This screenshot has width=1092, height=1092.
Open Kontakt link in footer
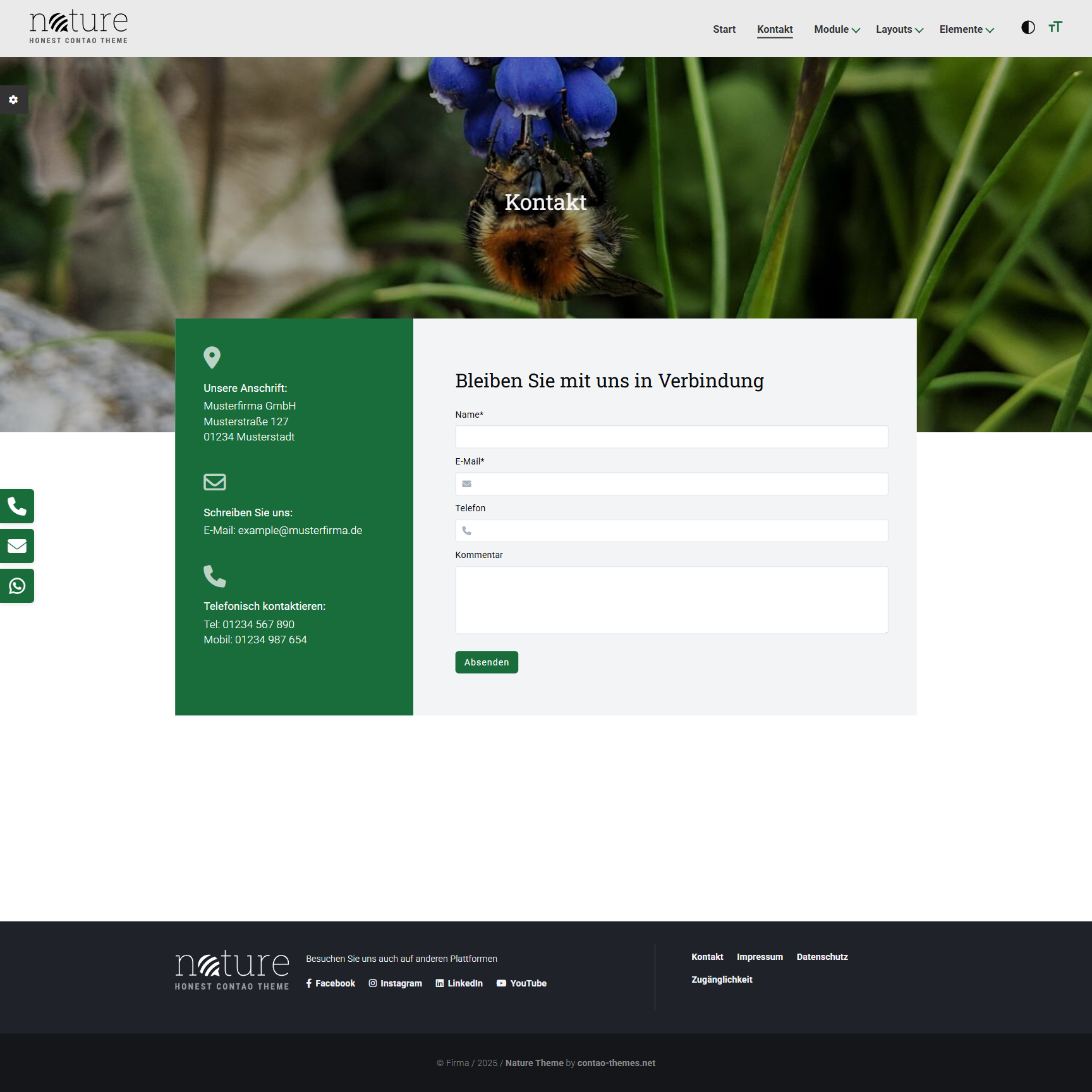[707, 957]
